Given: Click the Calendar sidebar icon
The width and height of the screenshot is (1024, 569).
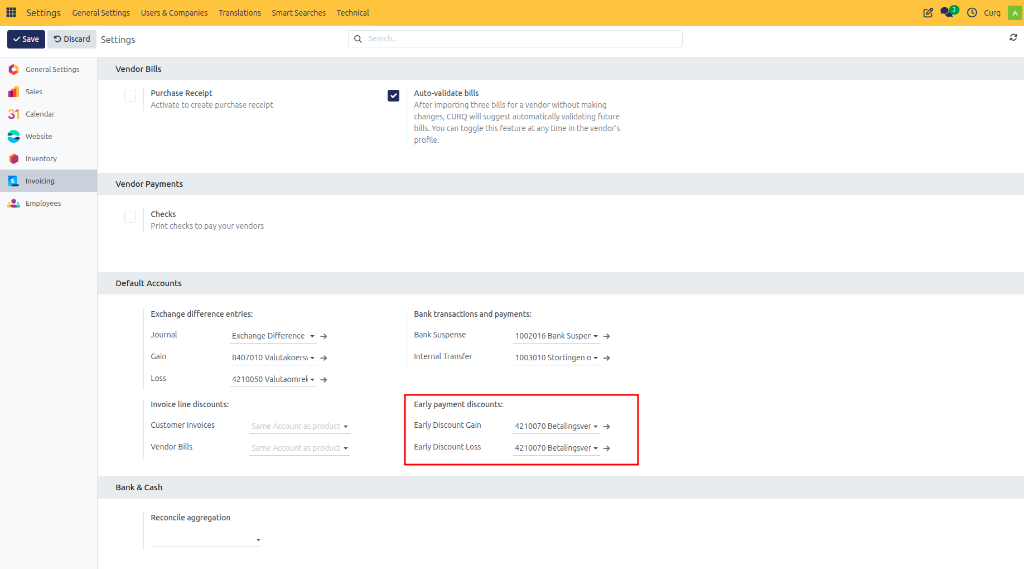Looking at the screenshot, I should coord(14,114).
